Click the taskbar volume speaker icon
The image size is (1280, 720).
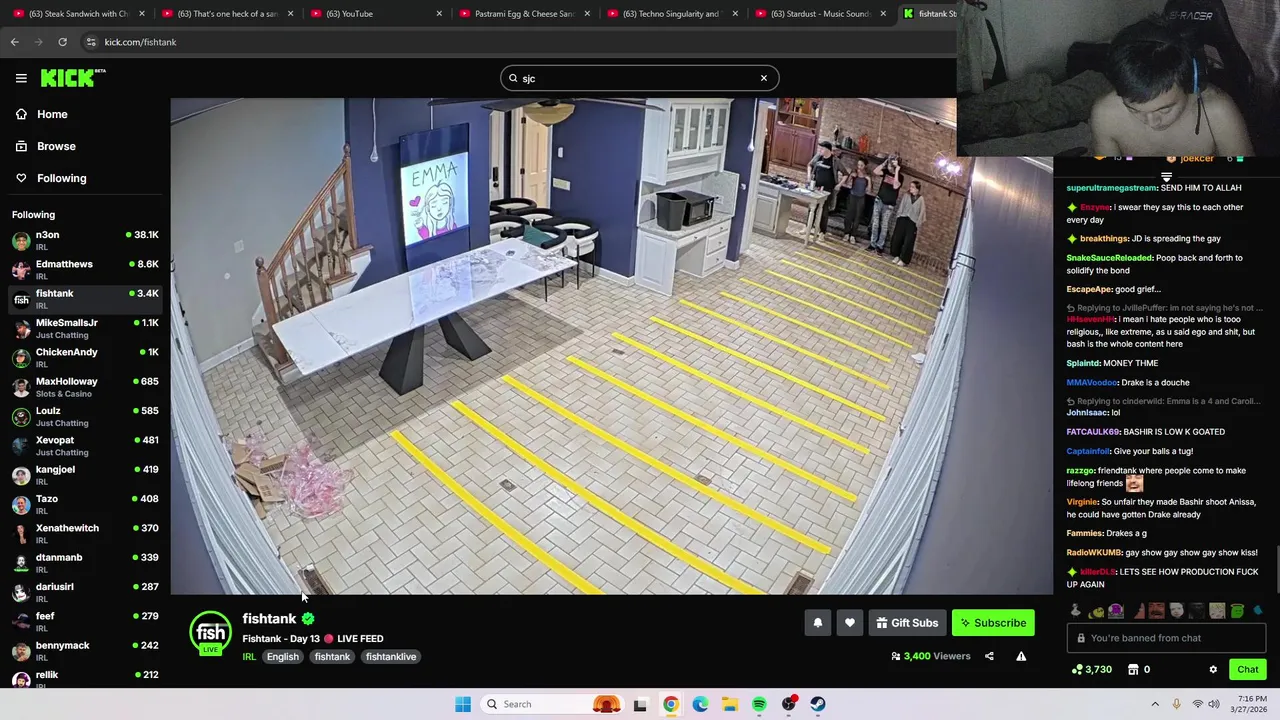[1214, 704]
